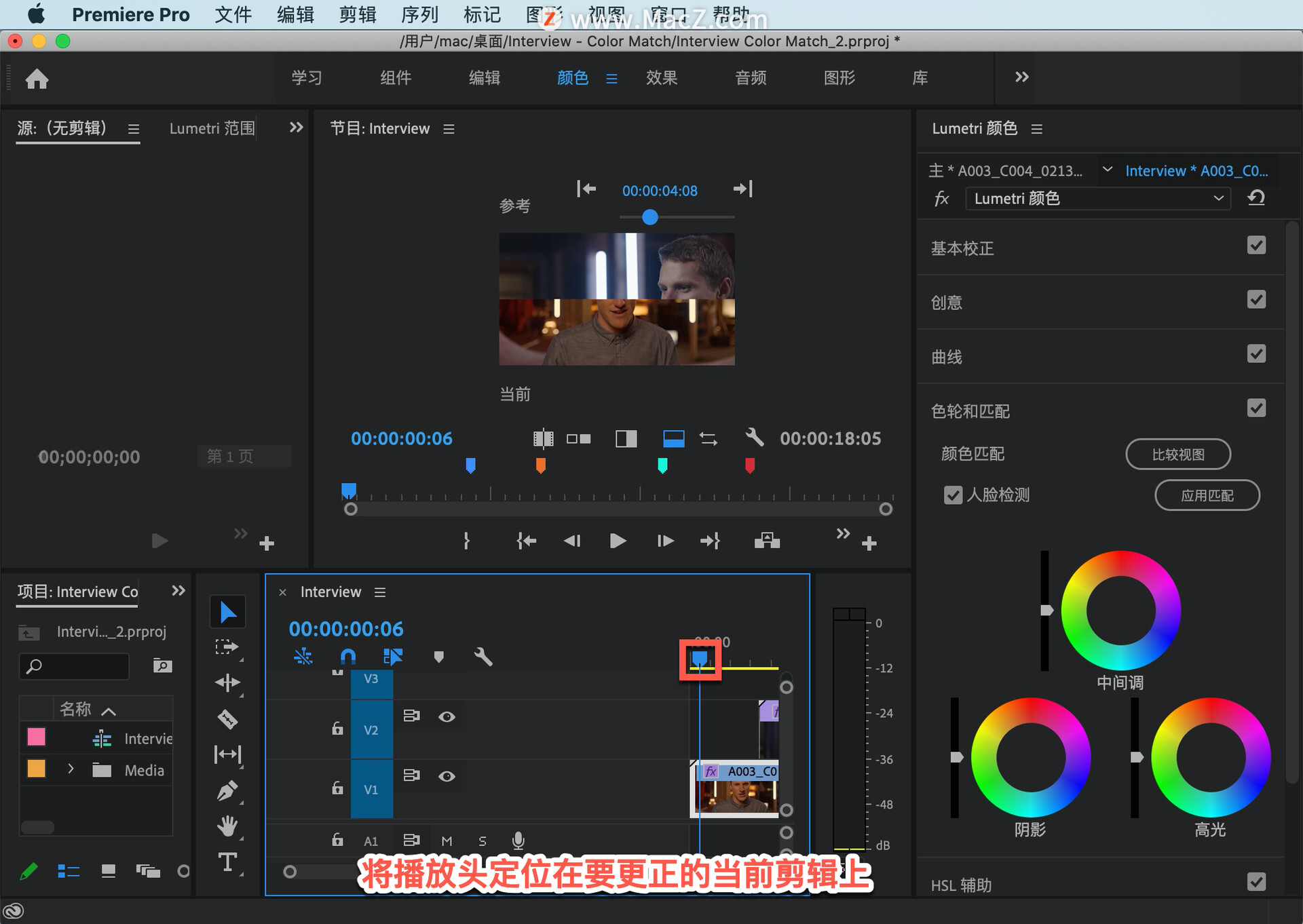The height and width of the screenshot is (924, 1303).
Task: Open the Lumetri Scopes tab
Action: [212, 128]
